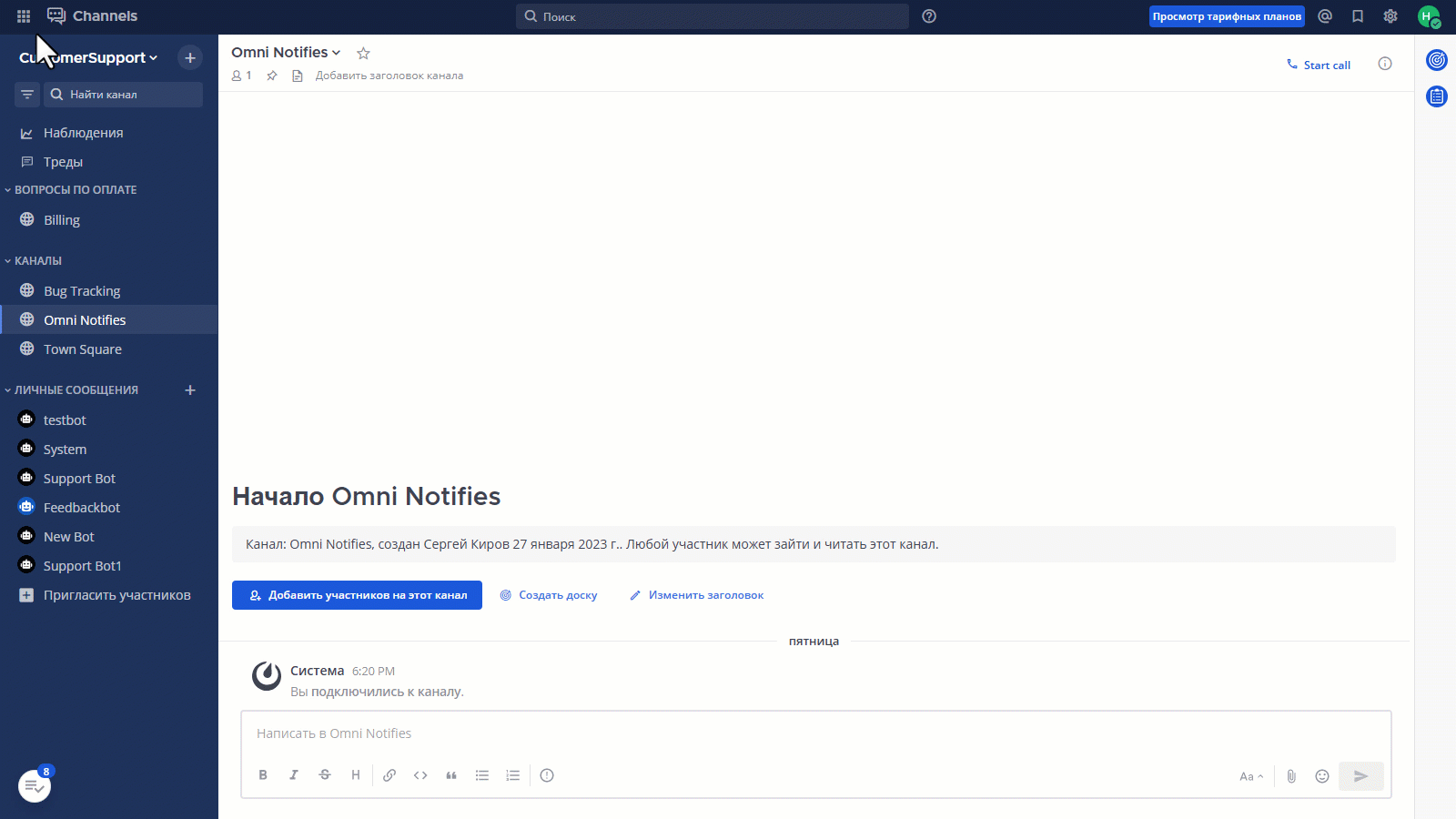Toggle bold formatting in message editor
This screenshot has height=819, width=1456.
pos(263,775)
